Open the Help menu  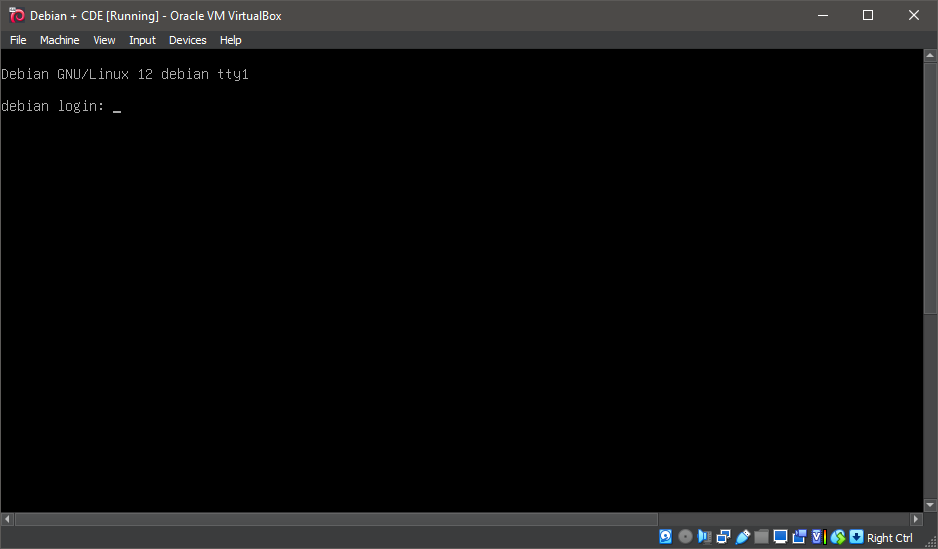click(x=231, y=40)
